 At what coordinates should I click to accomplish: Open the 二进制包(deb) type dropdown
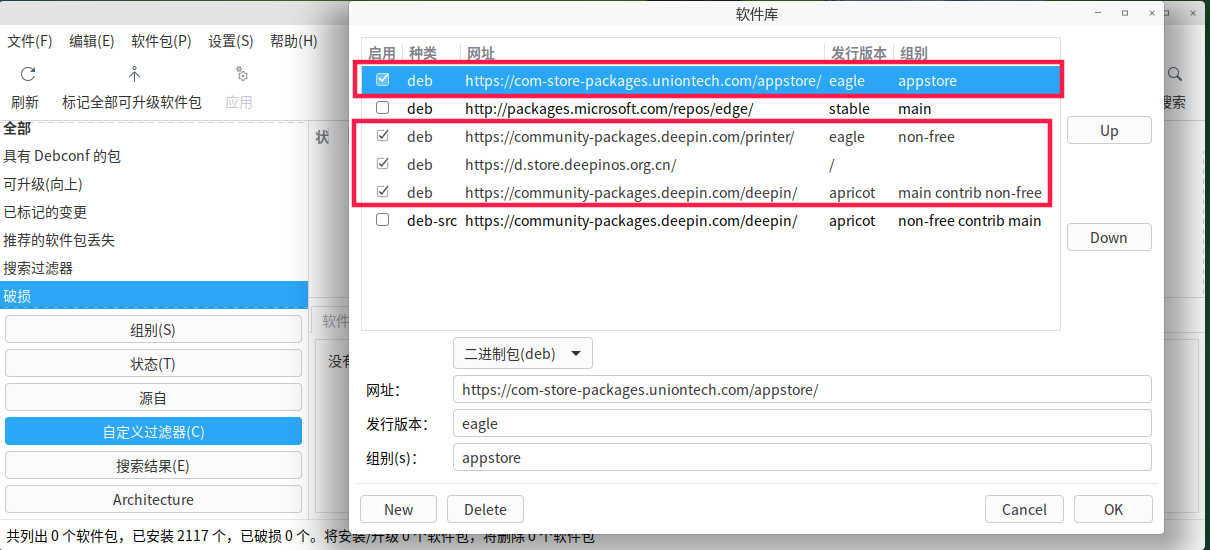(x=523, y=354)
